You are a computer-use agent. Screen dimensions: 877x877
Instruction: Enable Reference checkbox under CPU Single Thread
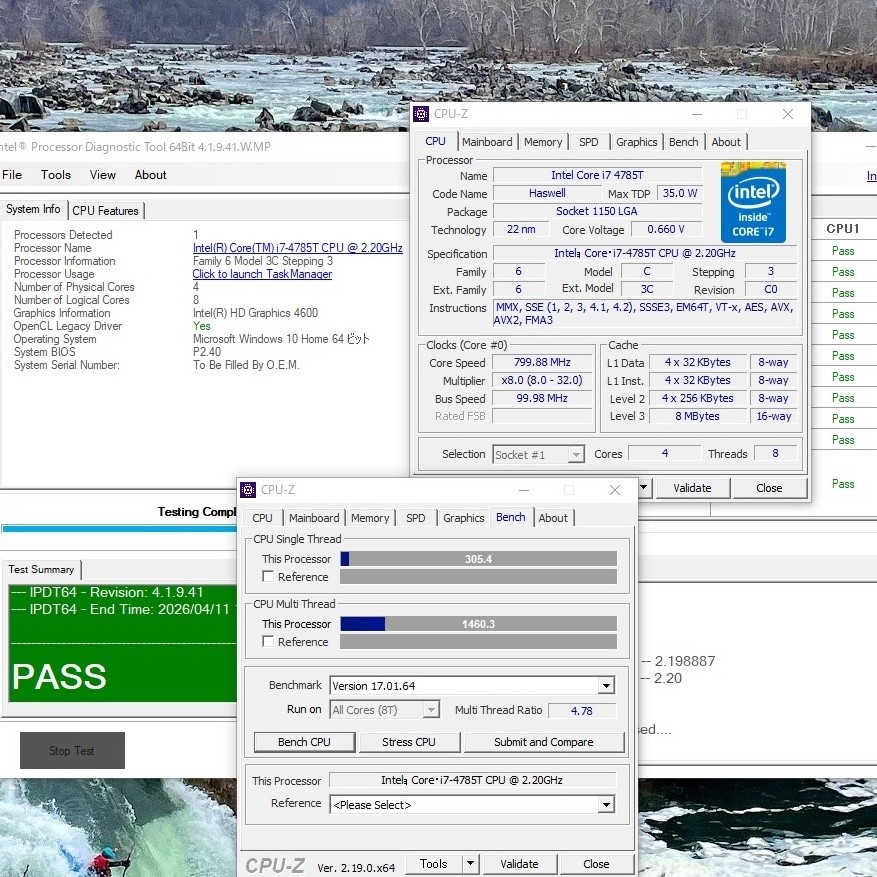[x=268, y=577]
